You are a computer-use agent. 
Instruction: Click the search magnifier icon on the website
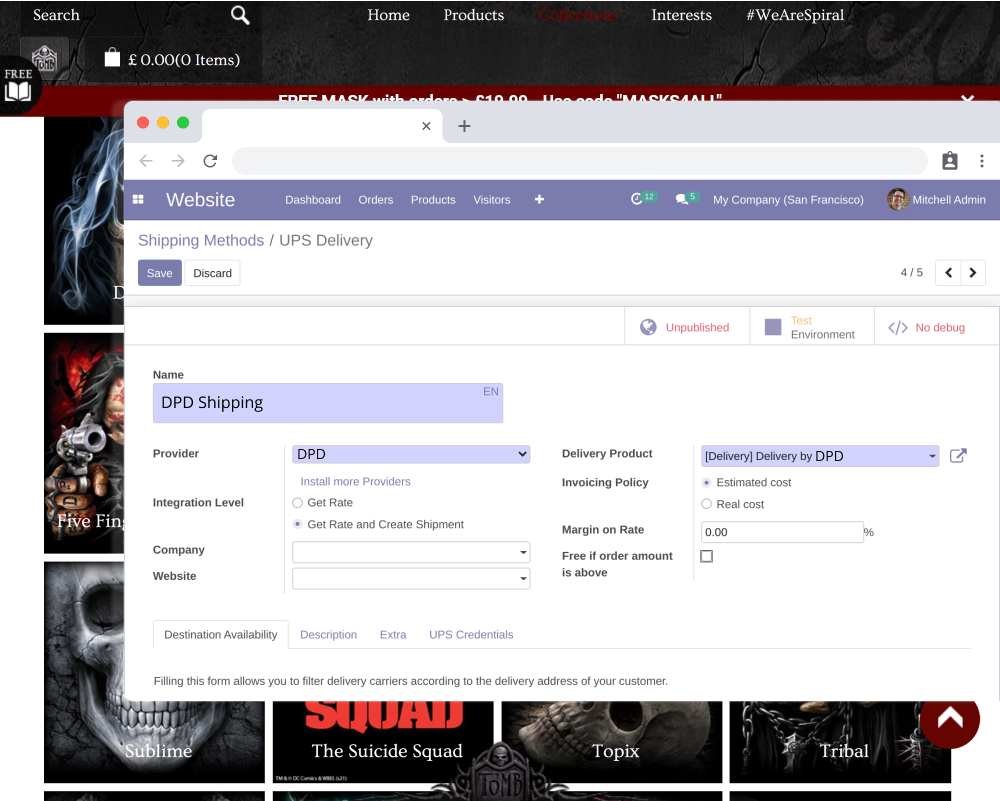[x=240, y=15]
